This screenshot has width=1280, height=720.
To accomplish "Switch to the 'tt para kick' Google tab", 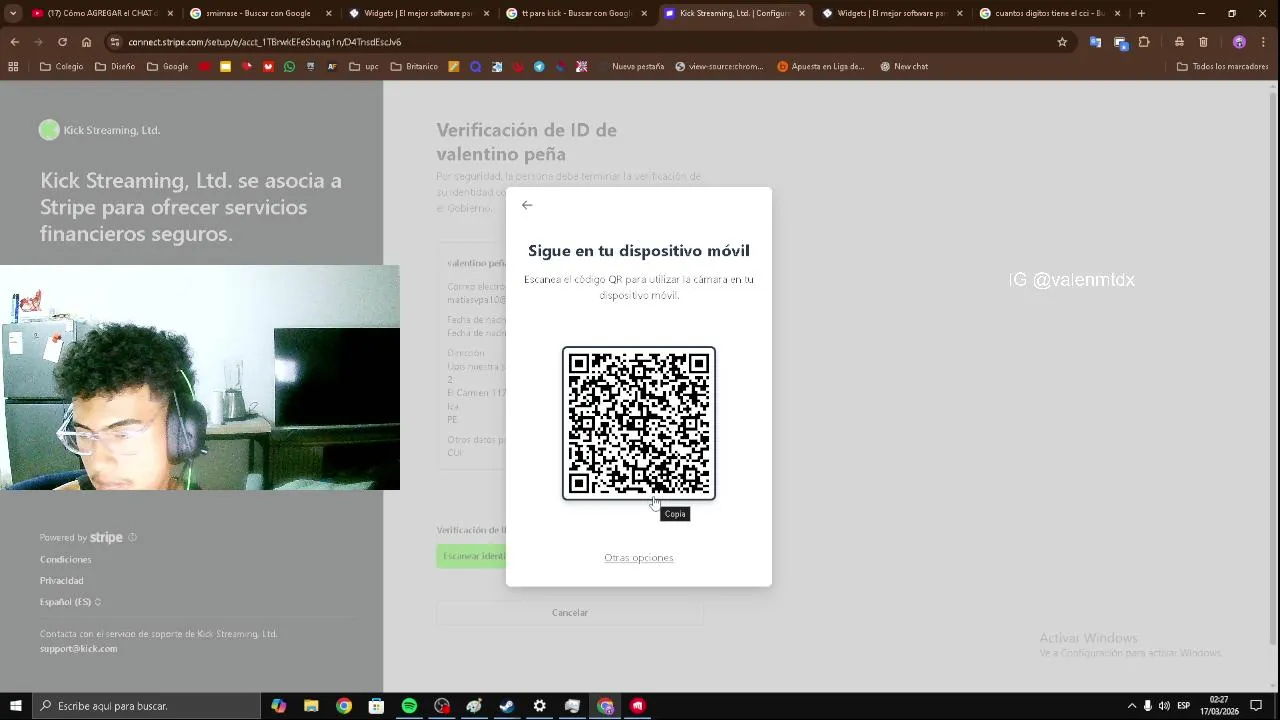I will point(576,14).
